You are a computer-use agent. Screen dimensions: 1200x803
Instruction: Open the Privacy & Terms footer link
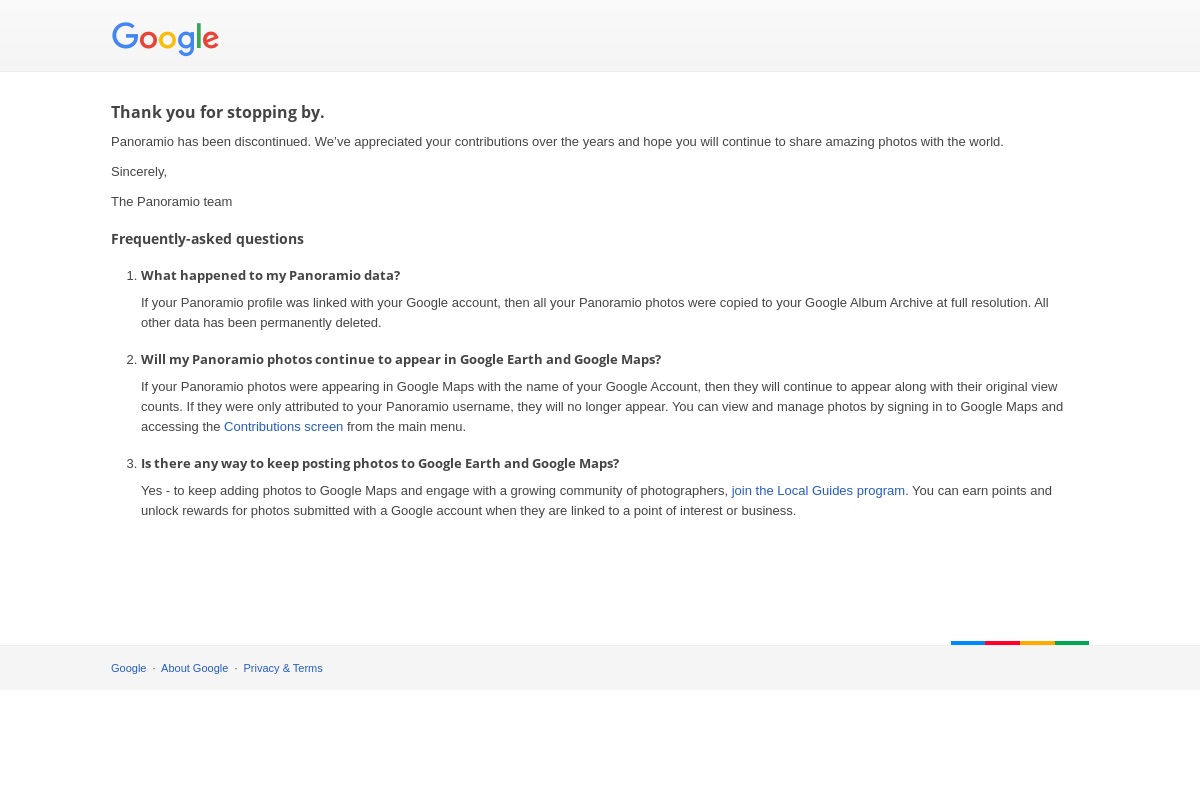[x=283, y=668]
